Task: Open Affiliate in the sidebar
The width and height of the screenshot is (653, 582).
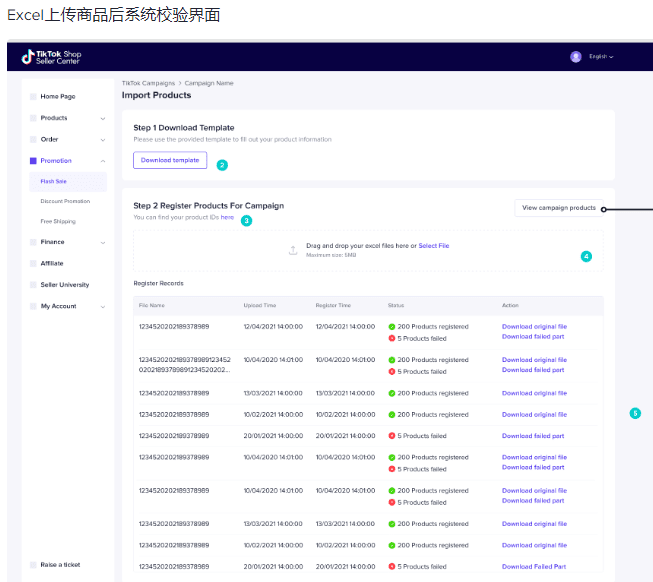Action: coord(52,264)
